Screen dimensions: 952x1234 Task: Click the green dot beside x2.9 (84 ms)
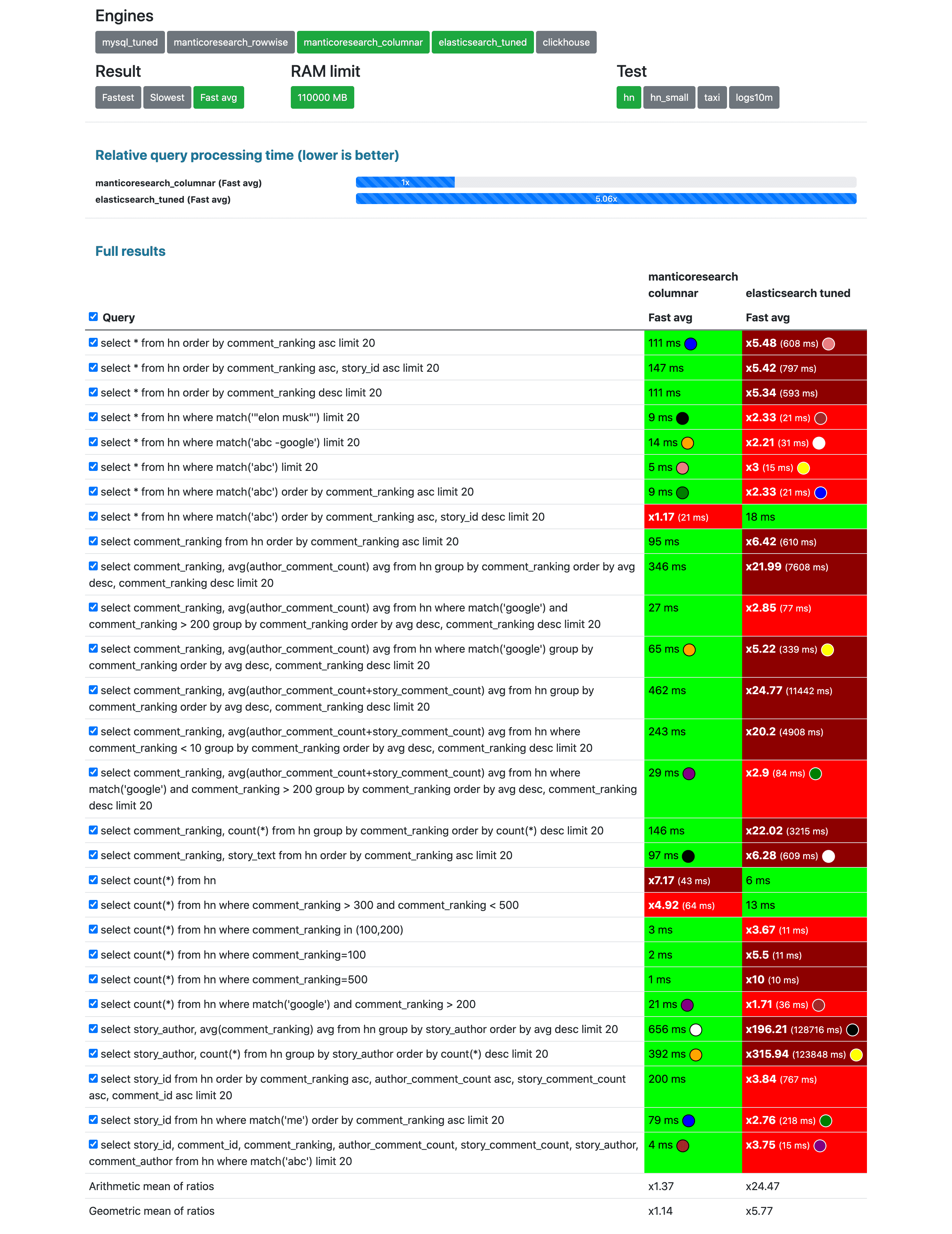(815, 773)
